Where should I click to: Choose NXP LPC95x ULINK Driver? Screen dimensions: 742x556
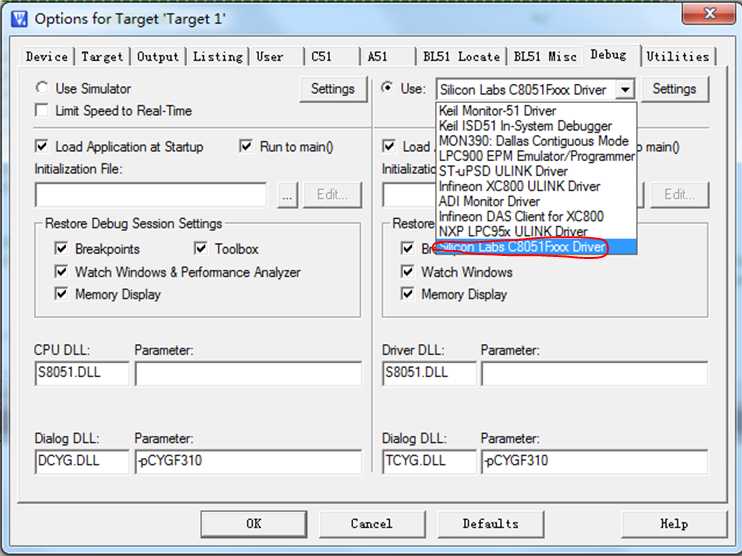[536, 232]
